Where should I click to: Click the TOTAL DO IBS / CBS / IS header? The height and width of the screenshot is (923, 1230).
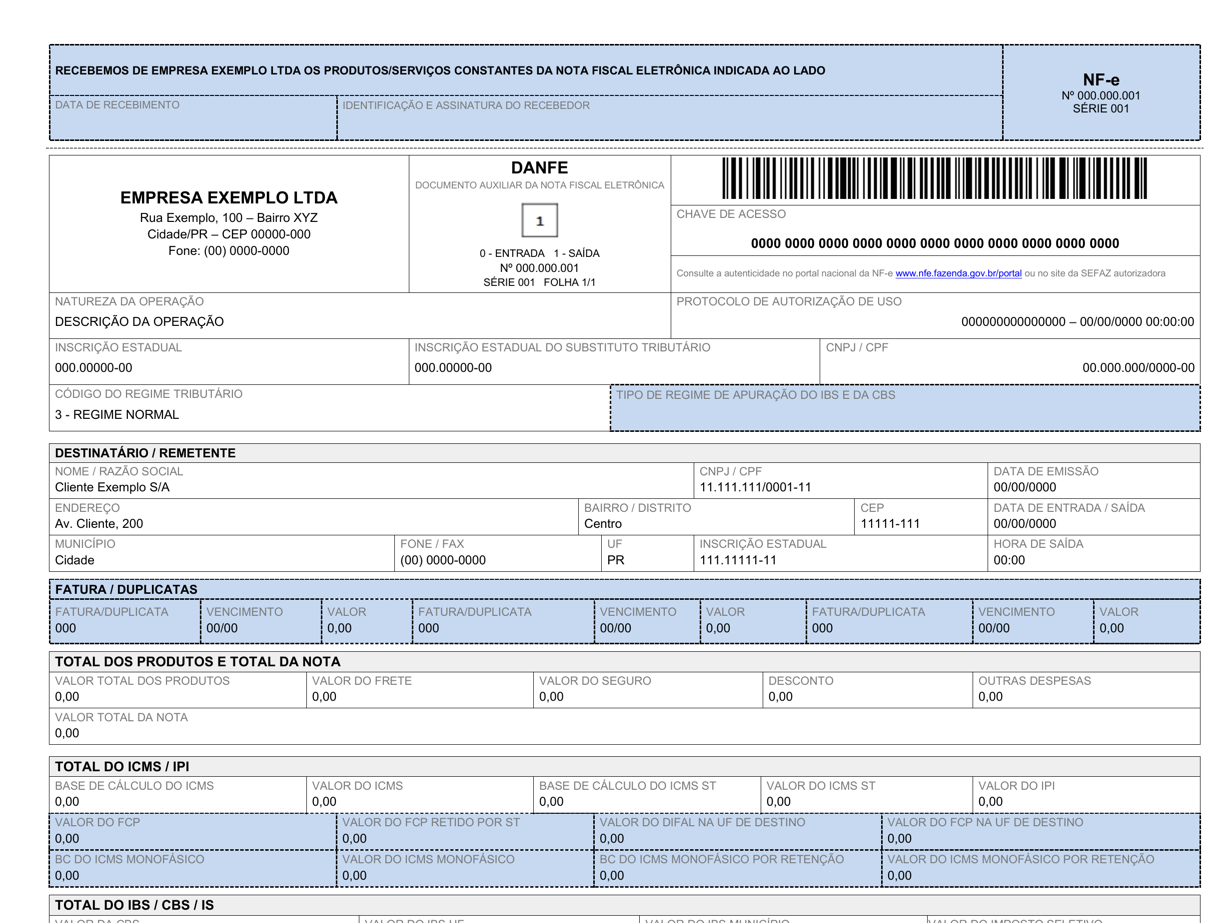click(624, 905)
